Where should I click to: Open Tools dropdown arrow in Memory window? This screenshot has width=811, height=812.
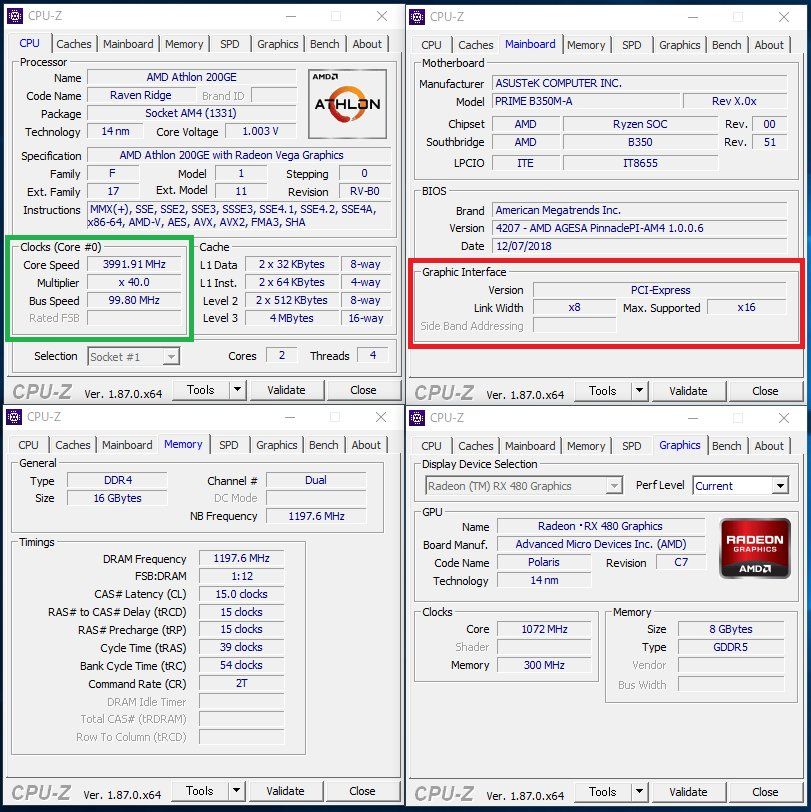point(236,790)
